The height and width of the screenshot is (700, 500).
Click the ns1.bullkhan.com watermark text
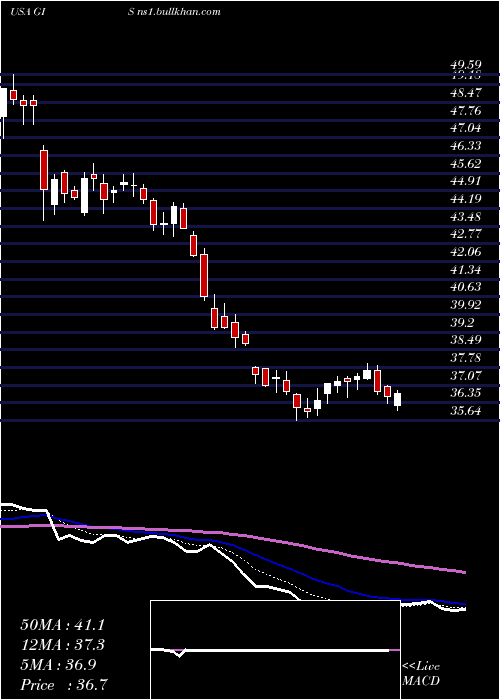tap(179, 11)
